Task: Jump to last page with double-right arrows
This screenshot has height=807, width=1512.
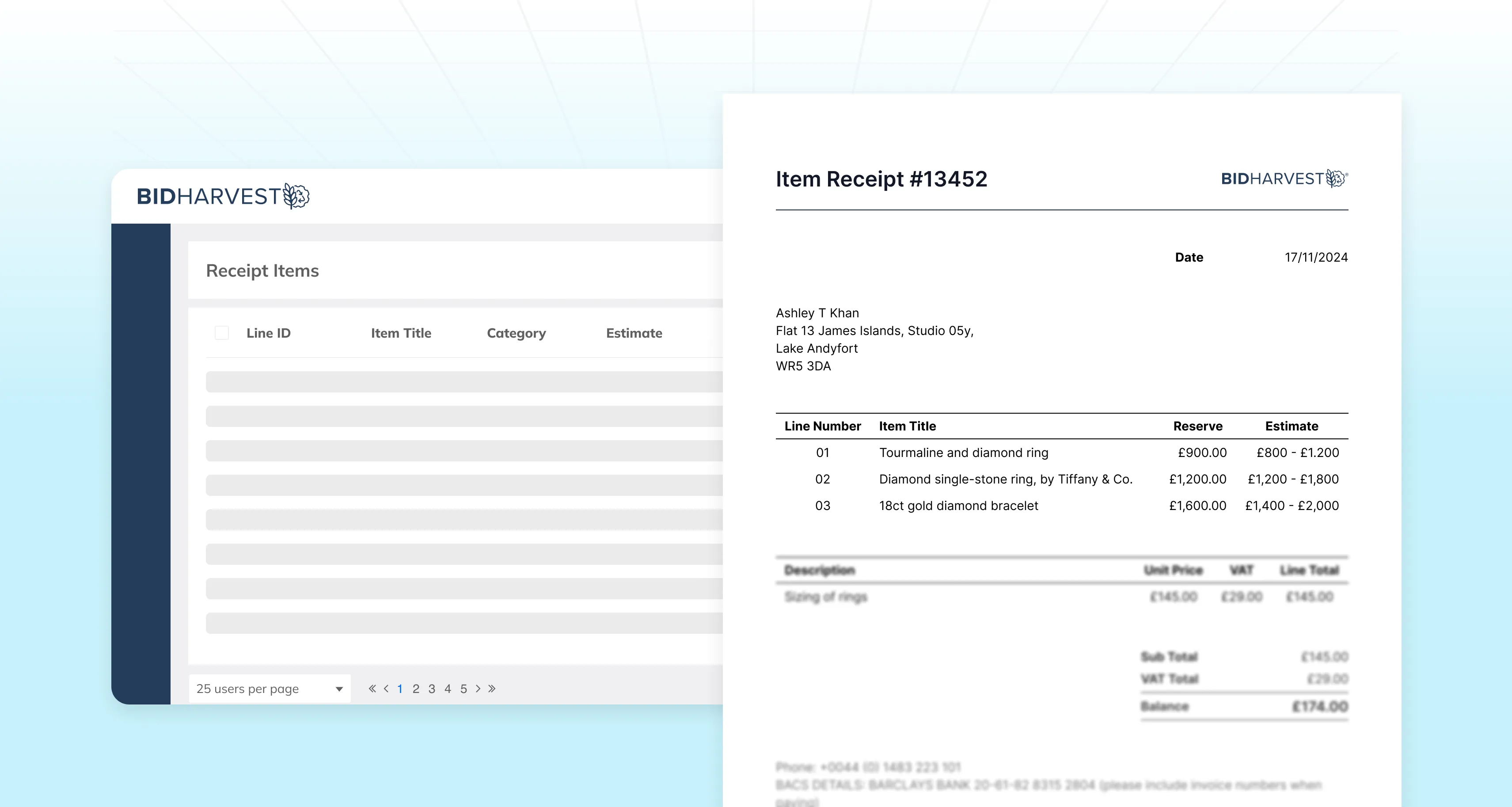Action: click(492, 689)
